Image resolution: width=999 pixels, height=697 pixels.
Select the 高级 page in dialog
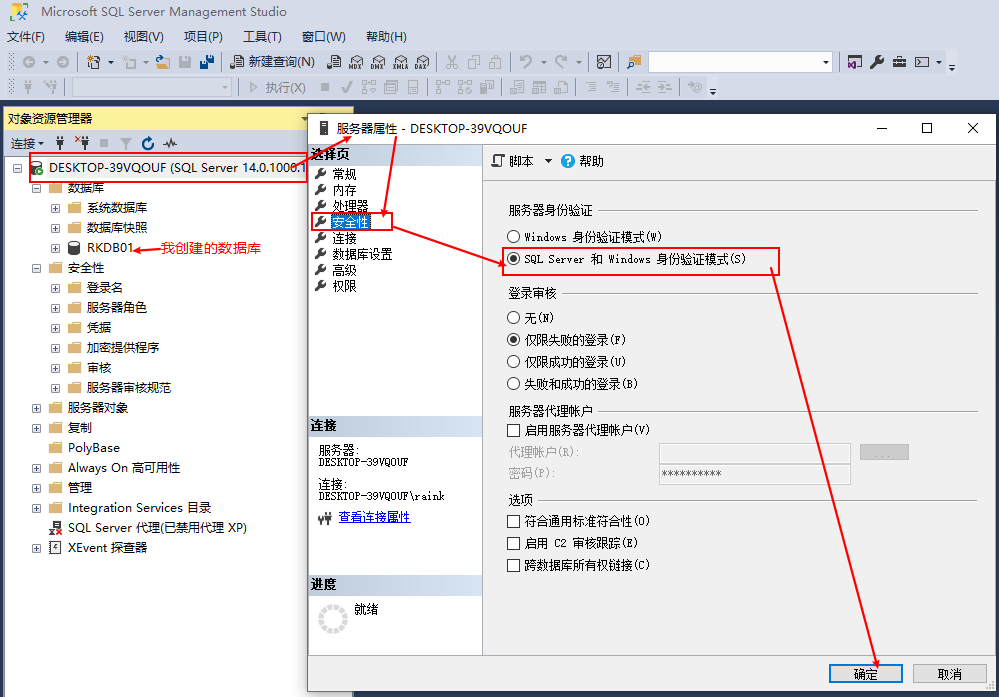point(344,270)
